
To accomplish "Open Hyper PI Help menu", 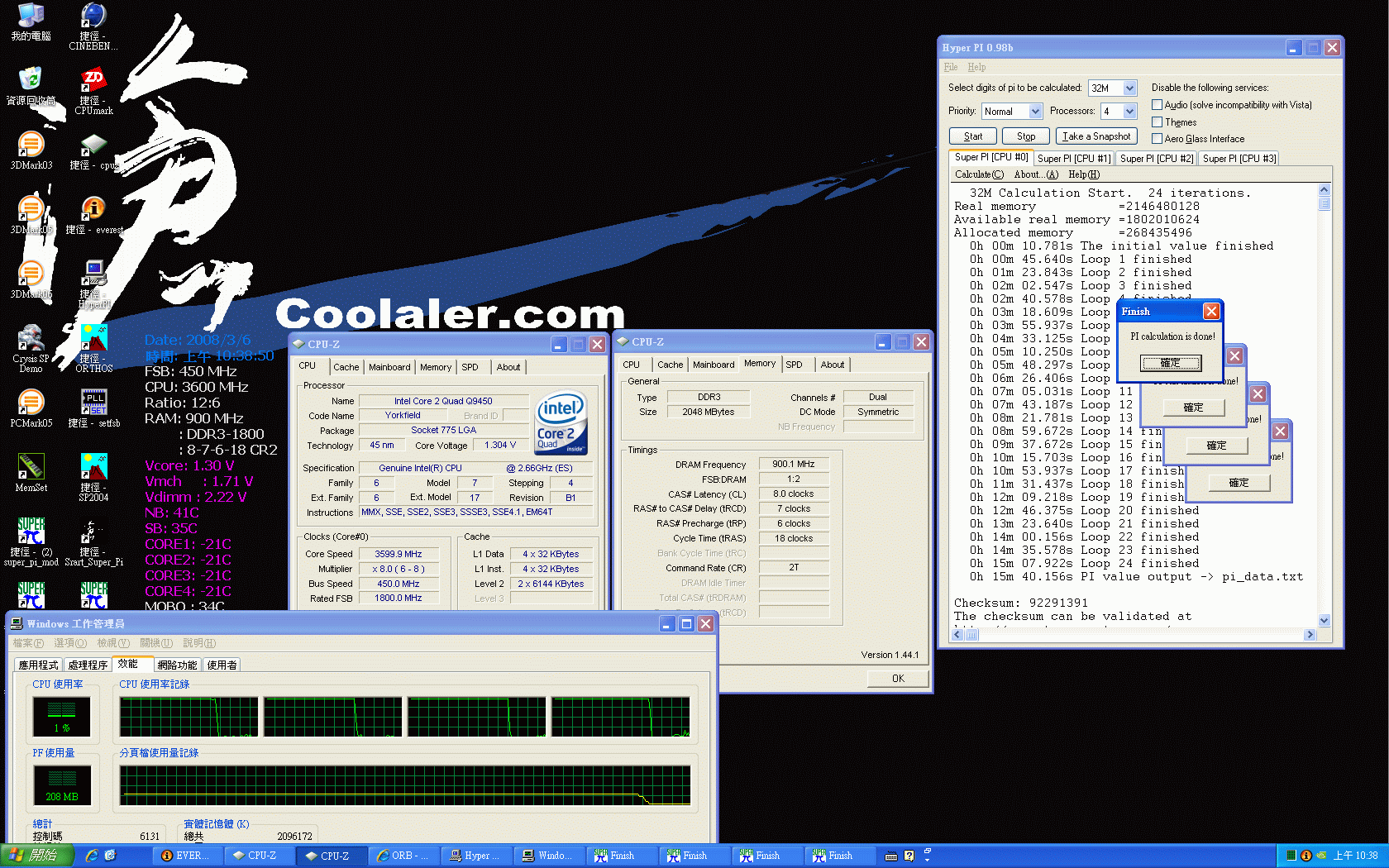I will [976, 67].
